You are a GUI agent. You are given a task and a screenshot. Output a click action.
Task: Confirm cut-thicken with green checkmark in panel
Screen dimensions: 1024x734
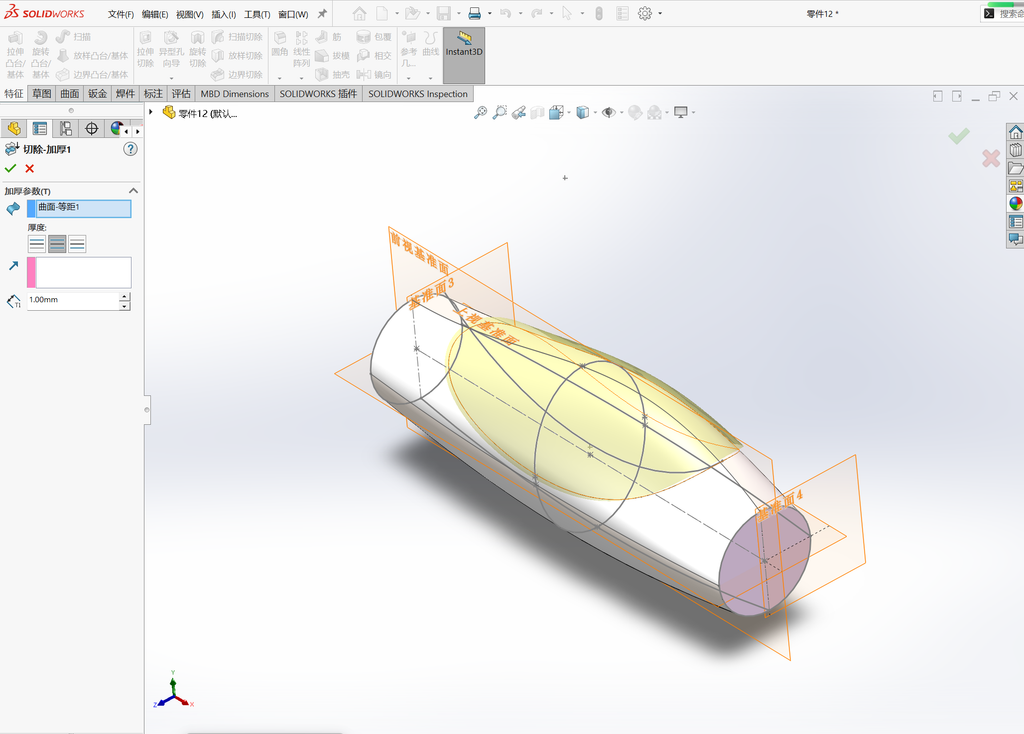coord(10,168)
